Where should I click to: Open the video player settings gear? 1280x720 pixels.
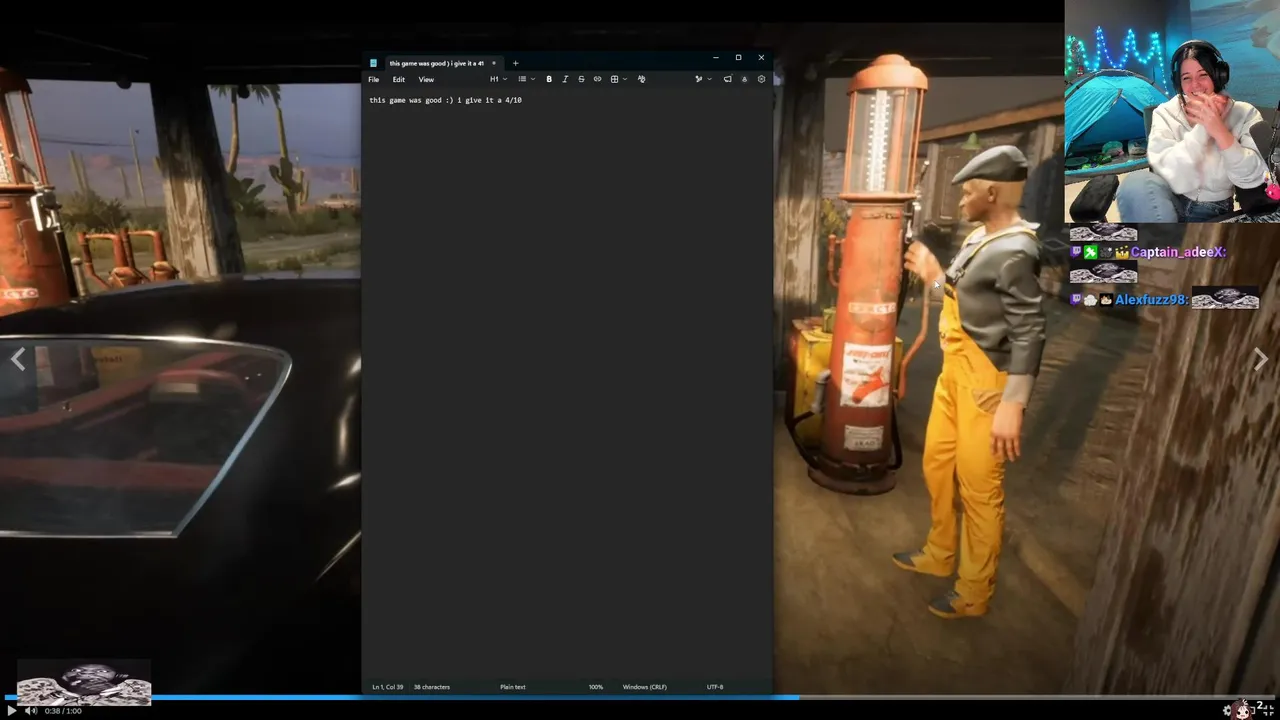click(x=1228, y=710)
